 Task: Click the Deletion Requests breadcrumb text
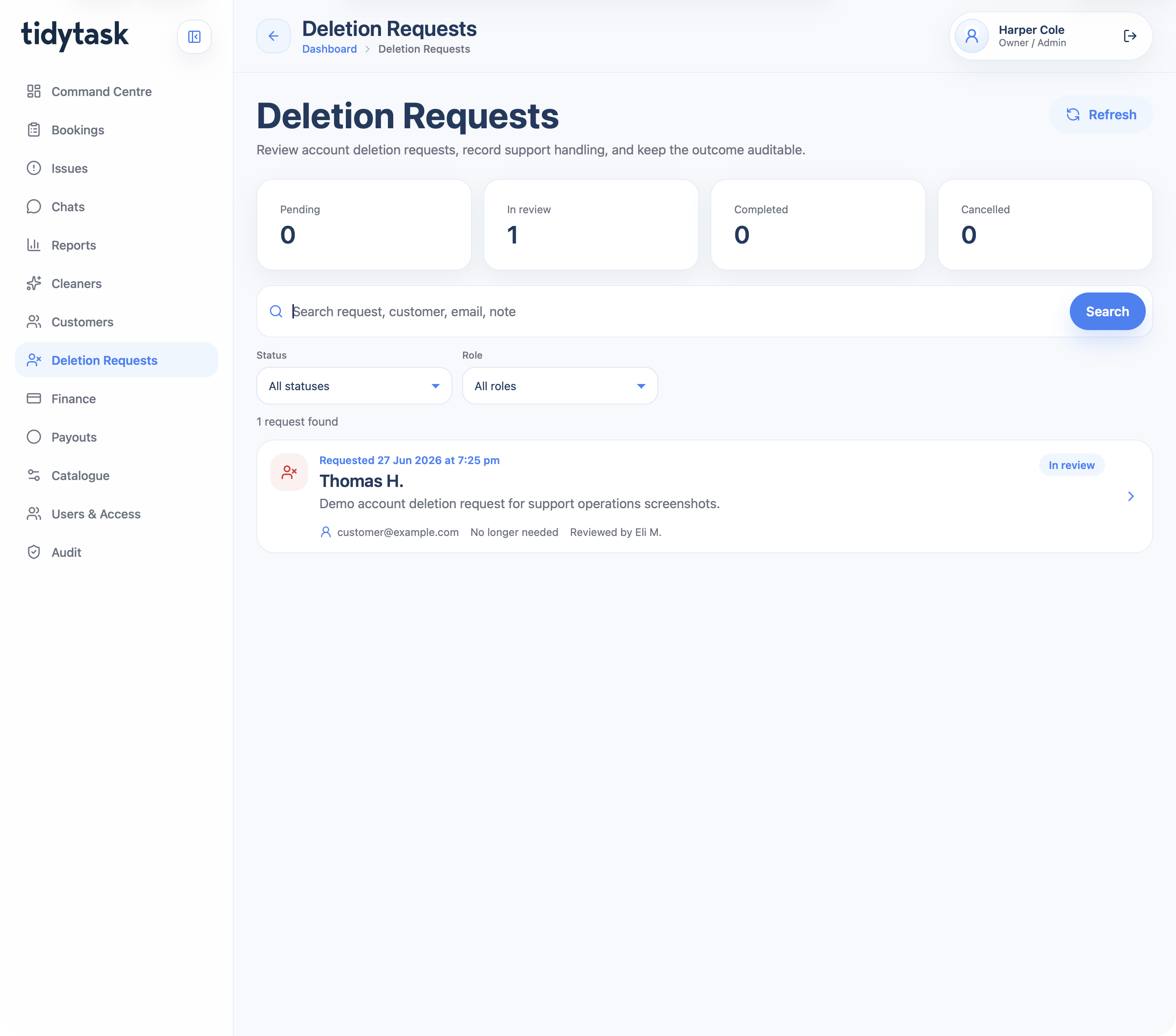424,49
